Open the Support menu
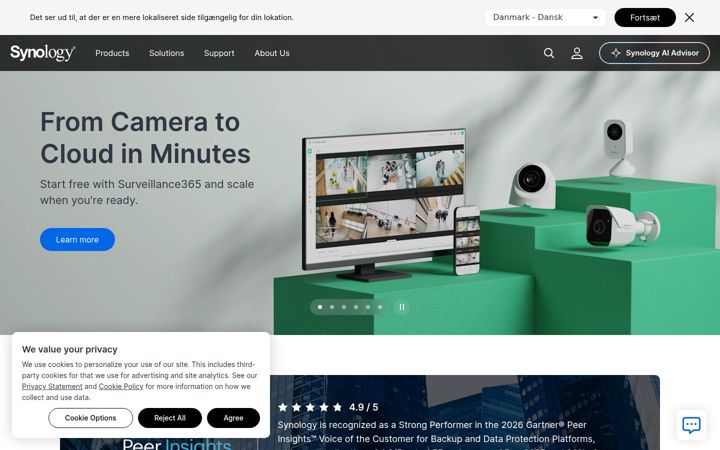This screenshot has height=450, width=720. (219, 53)
